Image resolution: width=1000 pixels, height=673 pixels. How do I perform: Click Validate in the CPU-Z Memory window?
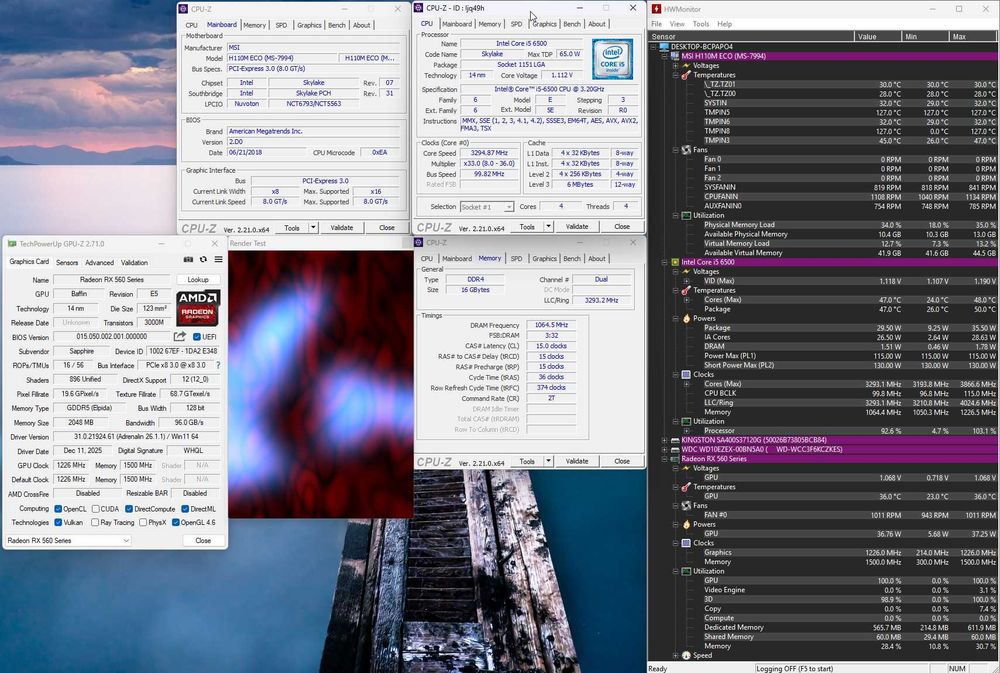[x=577, y=461]
